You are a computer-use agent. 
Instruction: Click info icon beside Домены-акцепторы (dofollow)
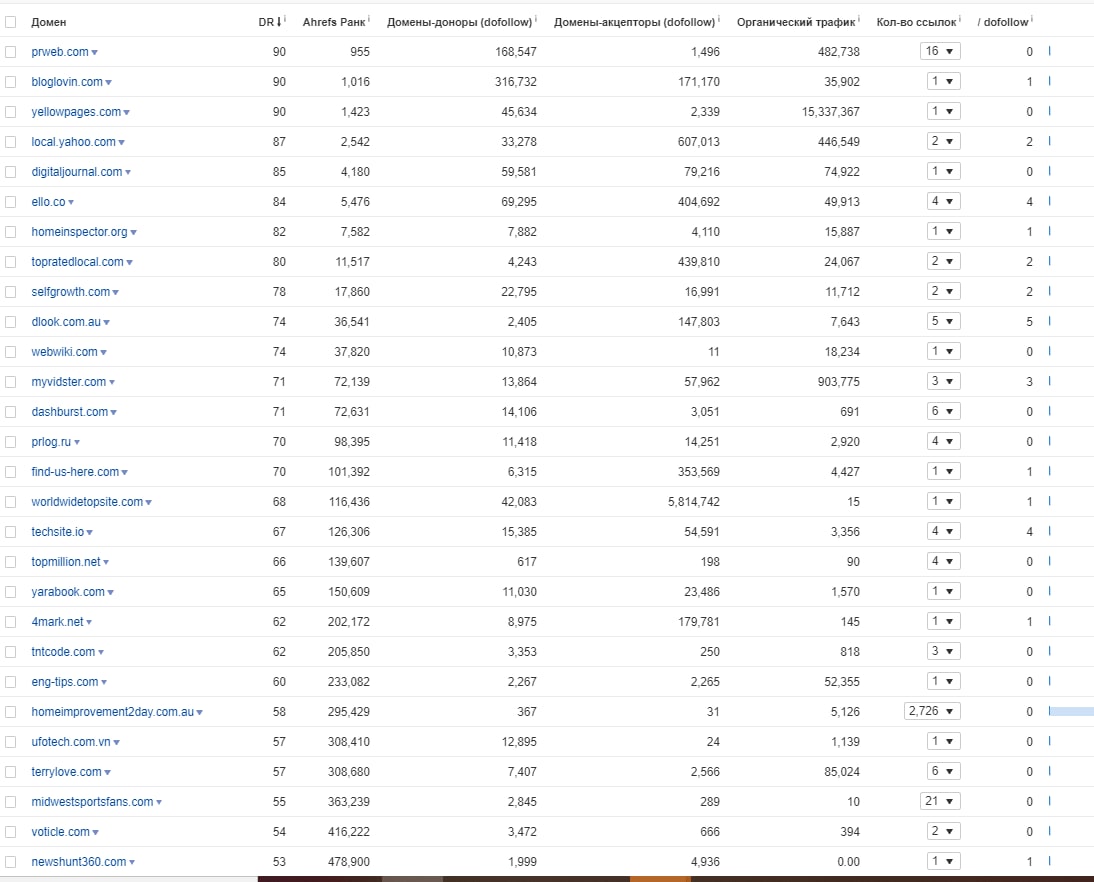719,19
